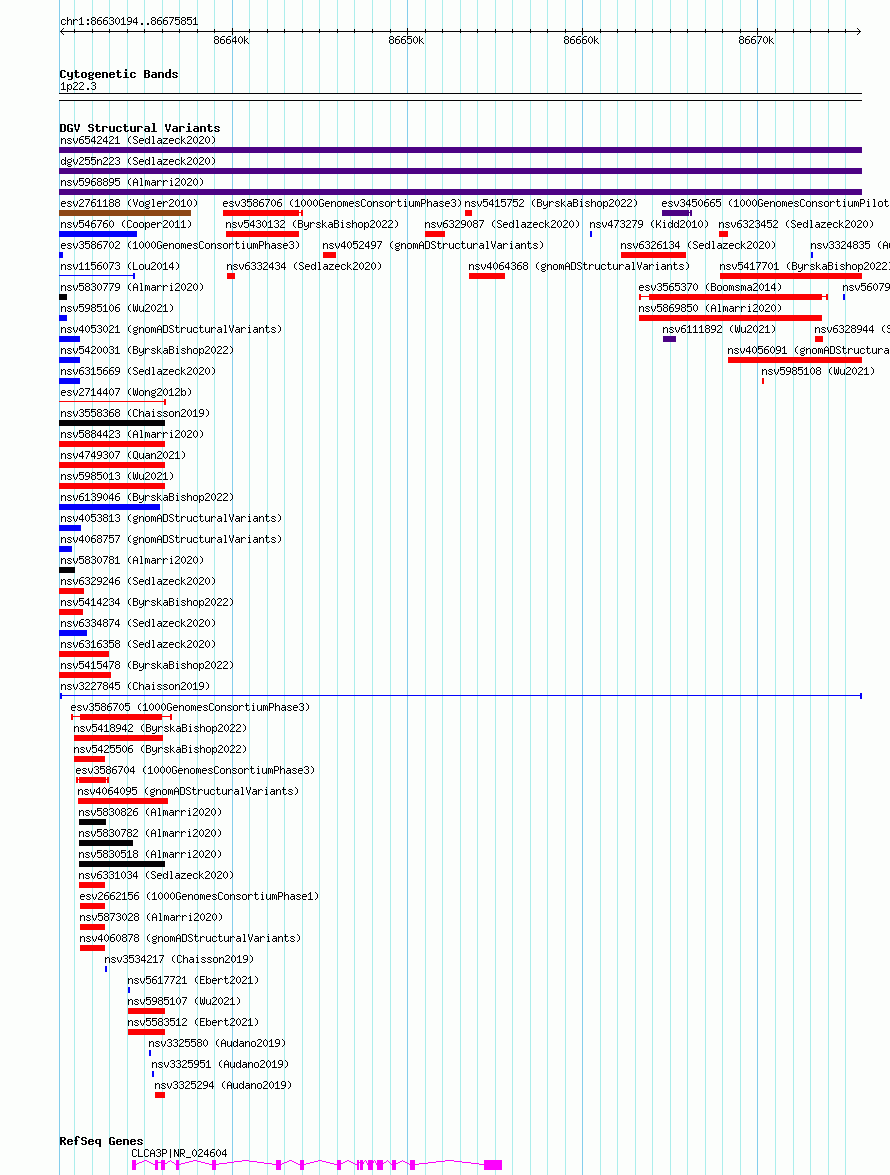Open dgv255n223 (Sedlazeck2020) variant label
This screenshot has width=890, height=1175.
[x=138, y=161]
